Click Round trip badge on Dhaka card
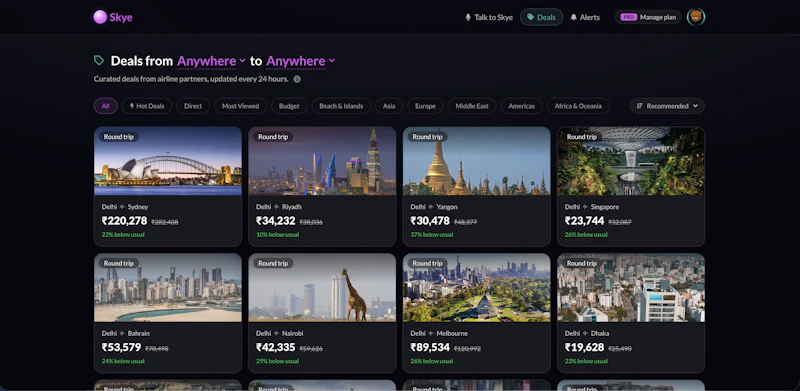Screen dimensions: 800x391 [x=582, y=263]
